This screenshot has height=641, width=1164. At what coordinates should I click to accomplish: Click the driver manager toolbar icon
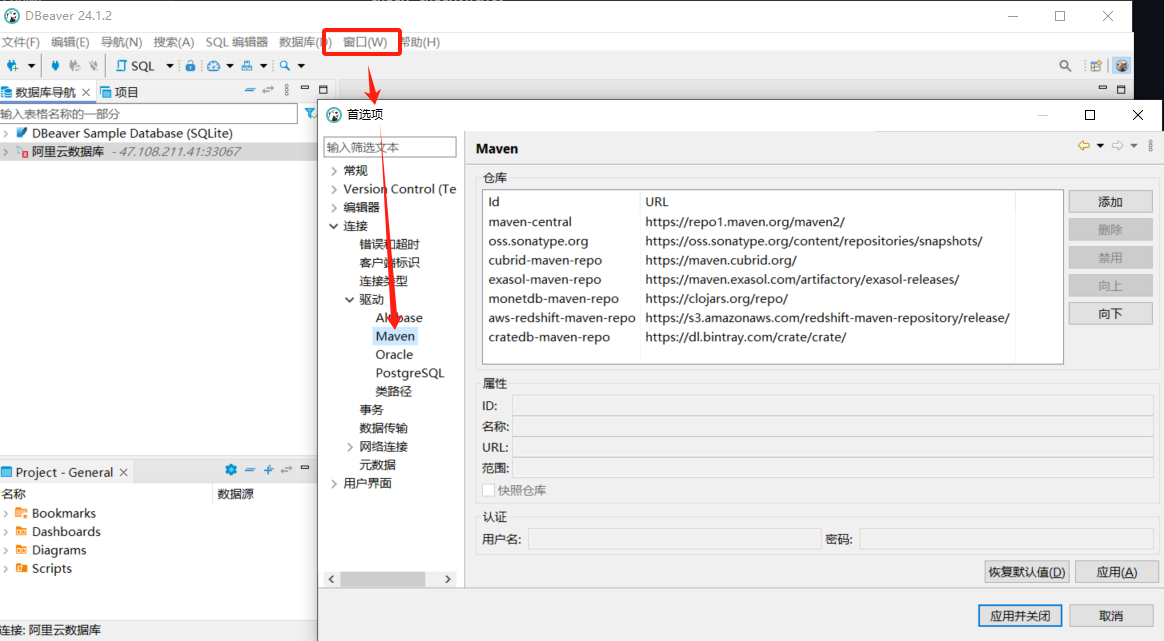247,65
